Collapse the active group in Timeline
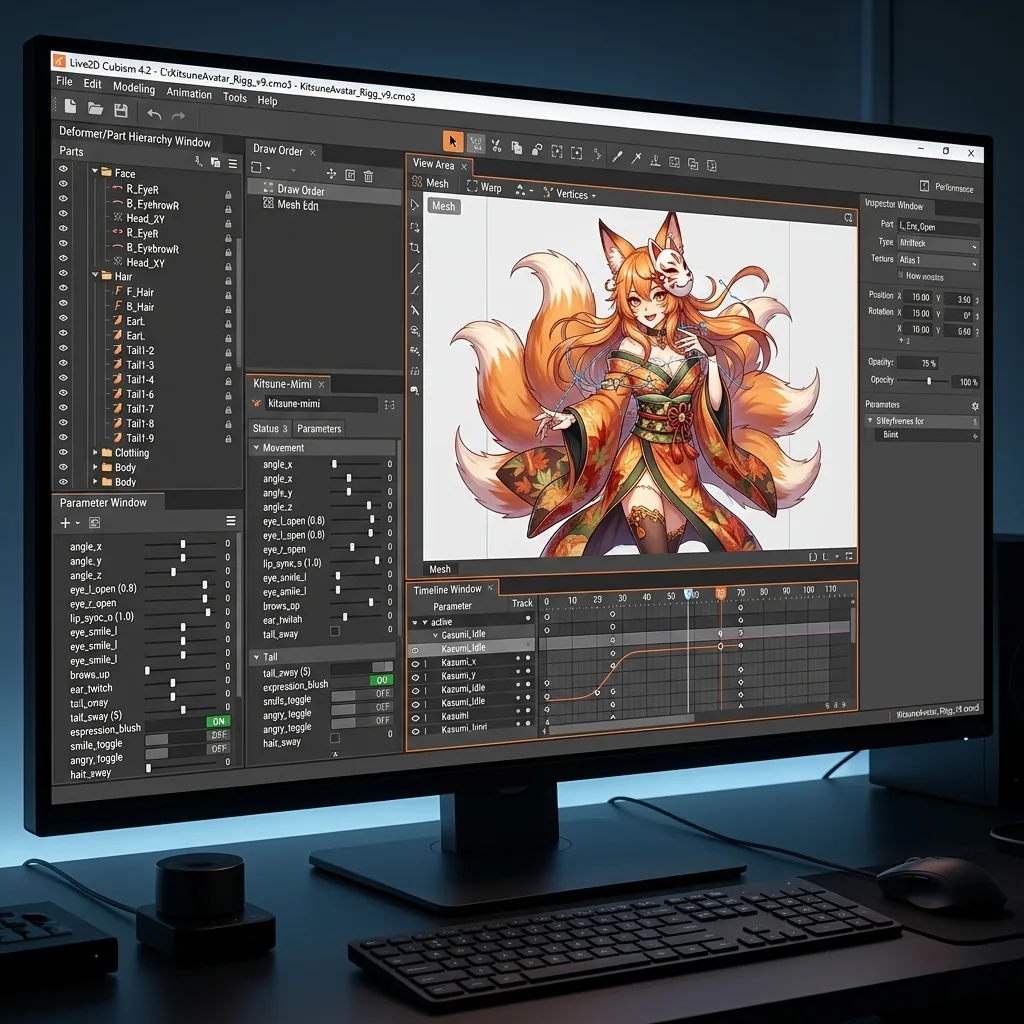Image resolution: width=1024 pixels, height=1024 pixels. point(424,622)
